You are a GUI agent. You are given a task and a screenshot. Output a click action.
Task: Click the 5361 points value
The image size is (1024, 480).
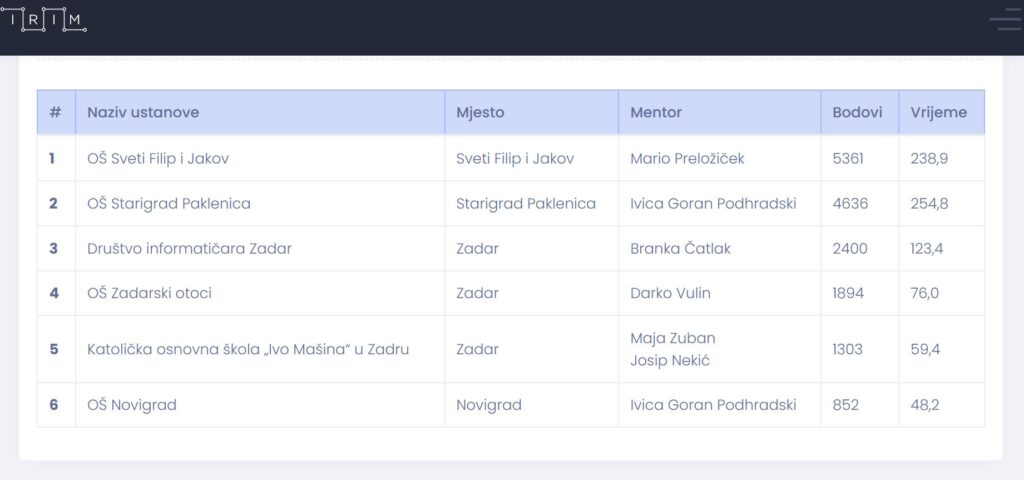[x=847, y=158]
